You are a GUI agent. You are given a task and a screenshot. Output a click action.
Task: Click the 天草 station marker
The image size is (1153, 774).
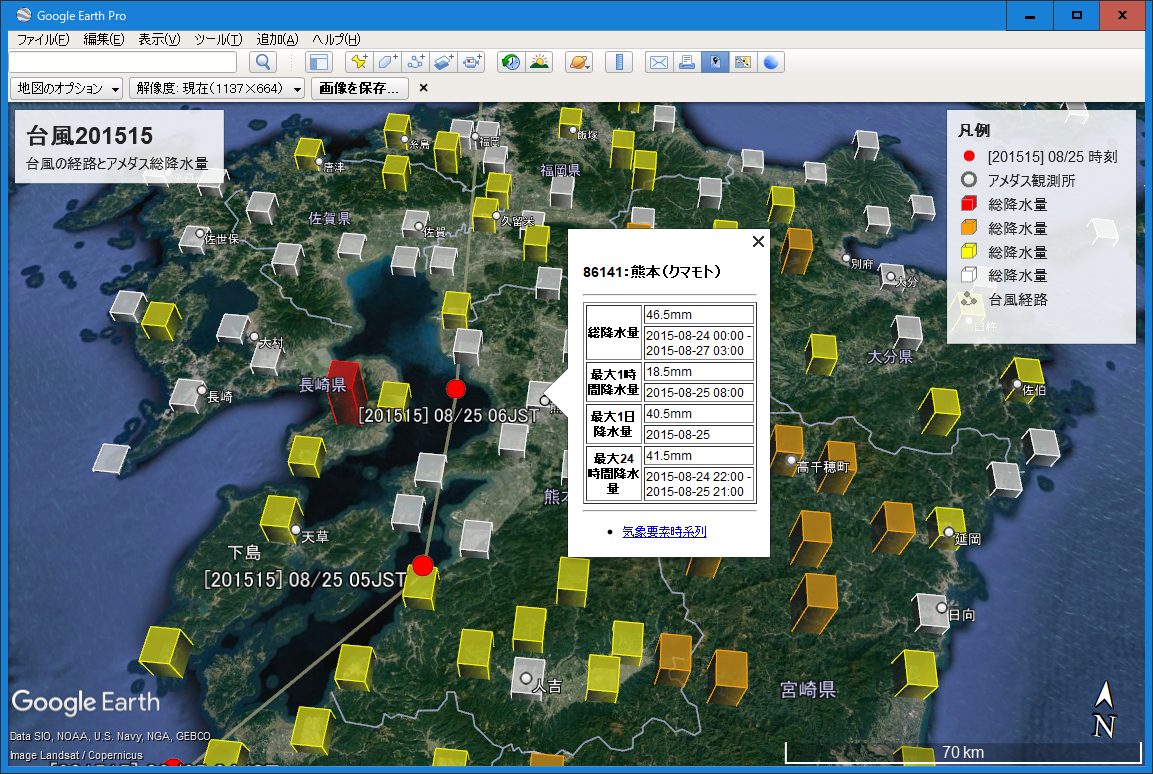coord(296,530)
